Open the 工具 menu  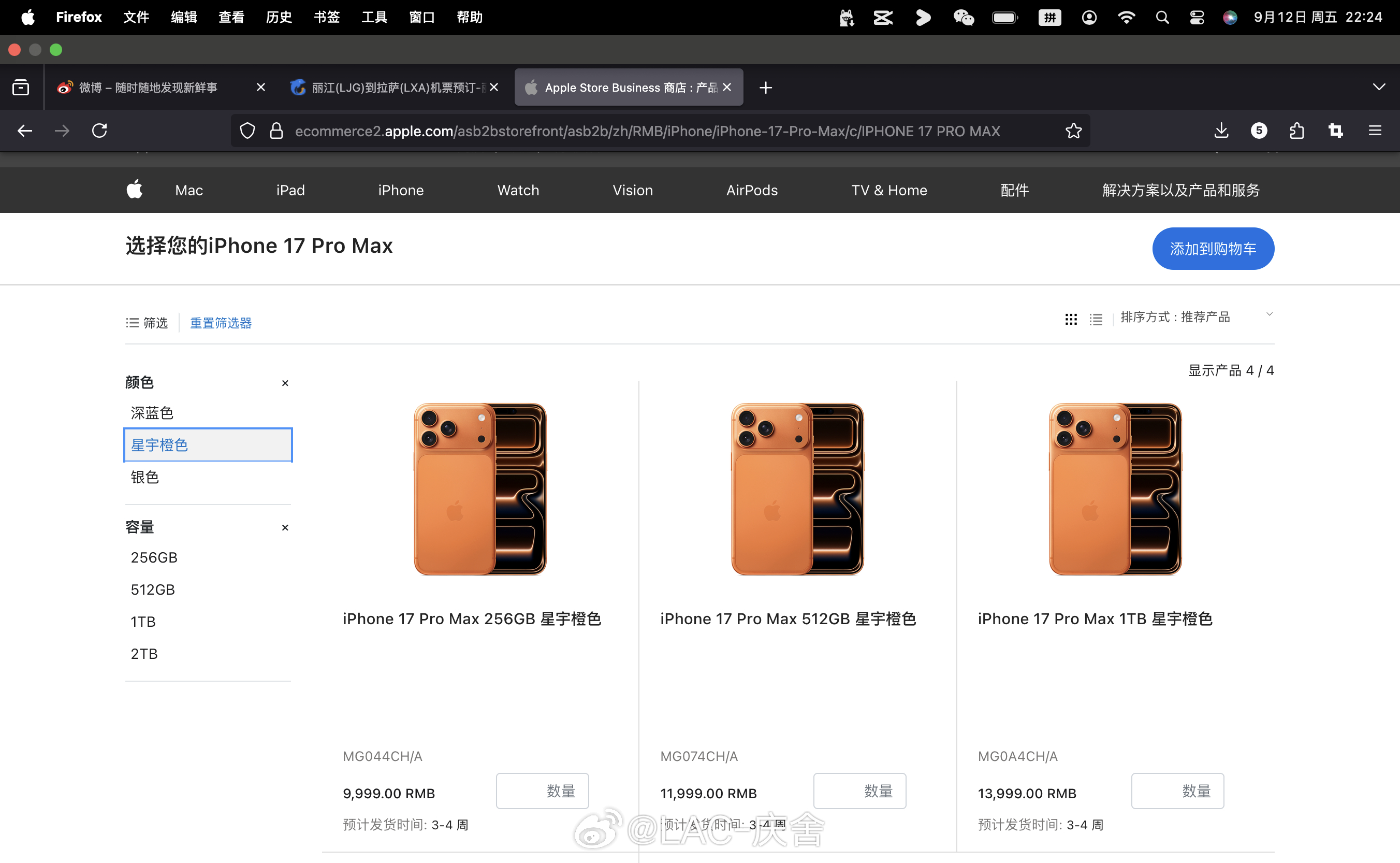tap(374, 17)
